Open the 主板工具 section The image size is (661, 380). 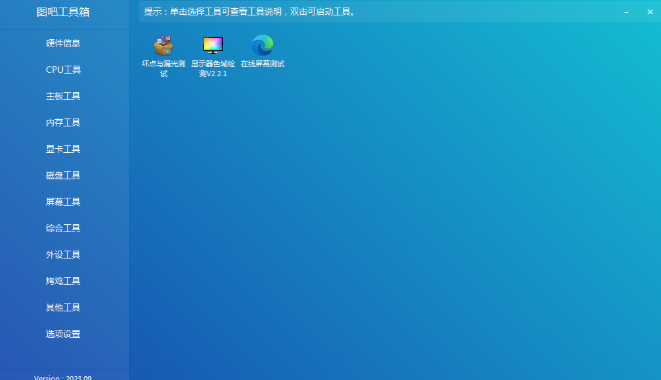tap(63, 96)
